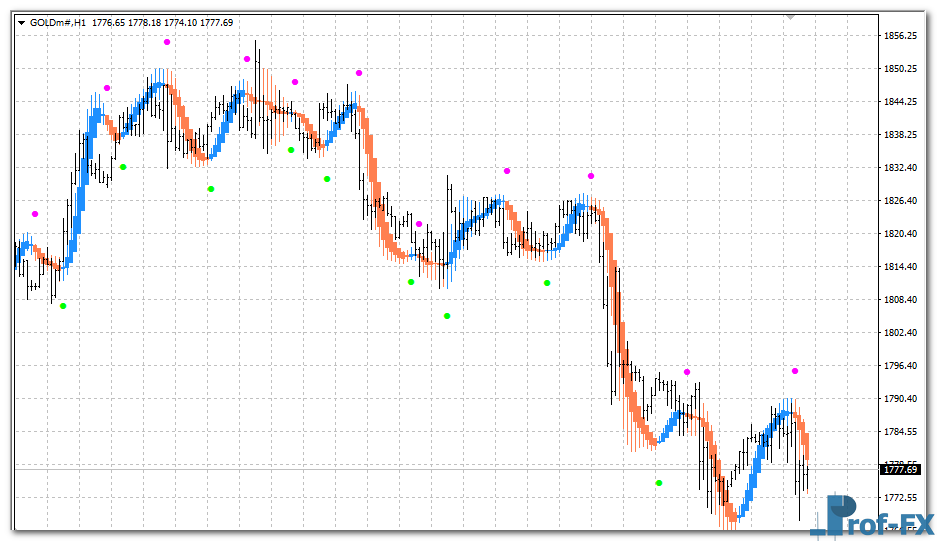Click the leftmost green signal dot
The width and height of the screenshot is (937, 541).
(x=63, y=306)
